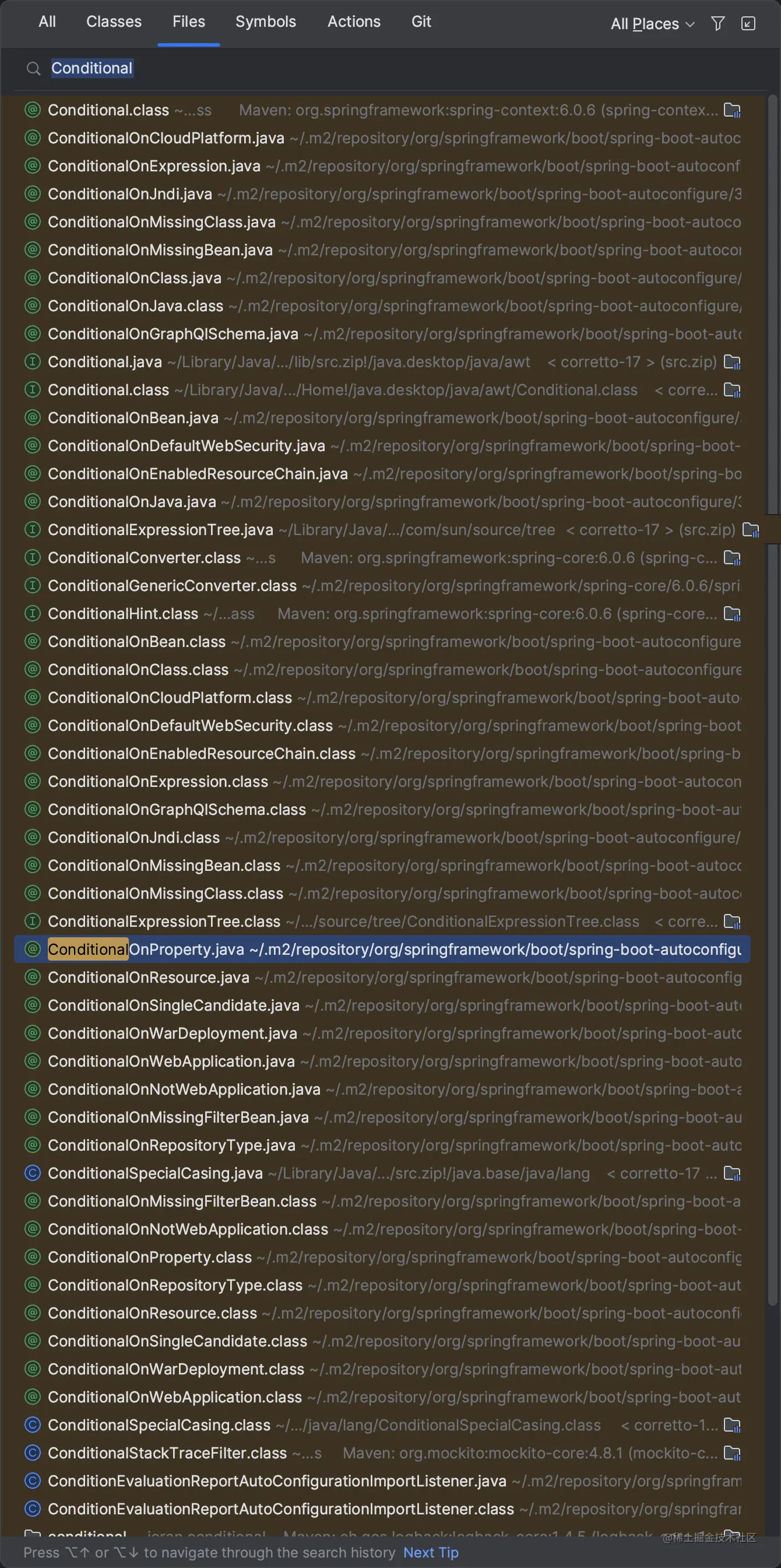Image resolution: width=781 pixels, height=1568 pixels.
Task: Open the All Places scope dropdown
Action: [x=652, y=24]
